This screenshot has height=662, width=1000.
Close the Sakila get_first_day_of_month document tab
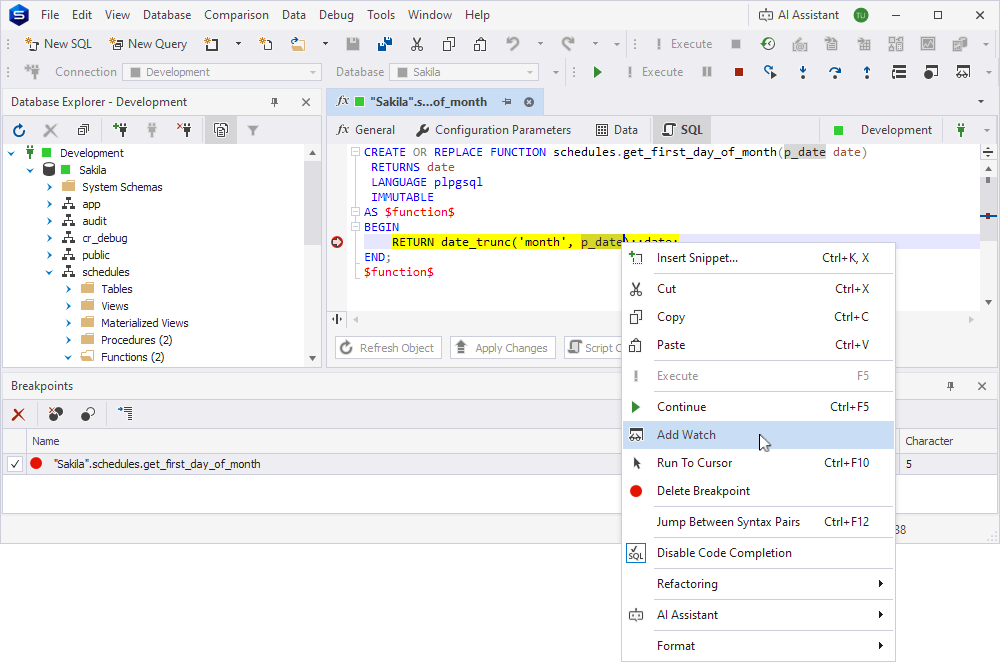[529, 102]
